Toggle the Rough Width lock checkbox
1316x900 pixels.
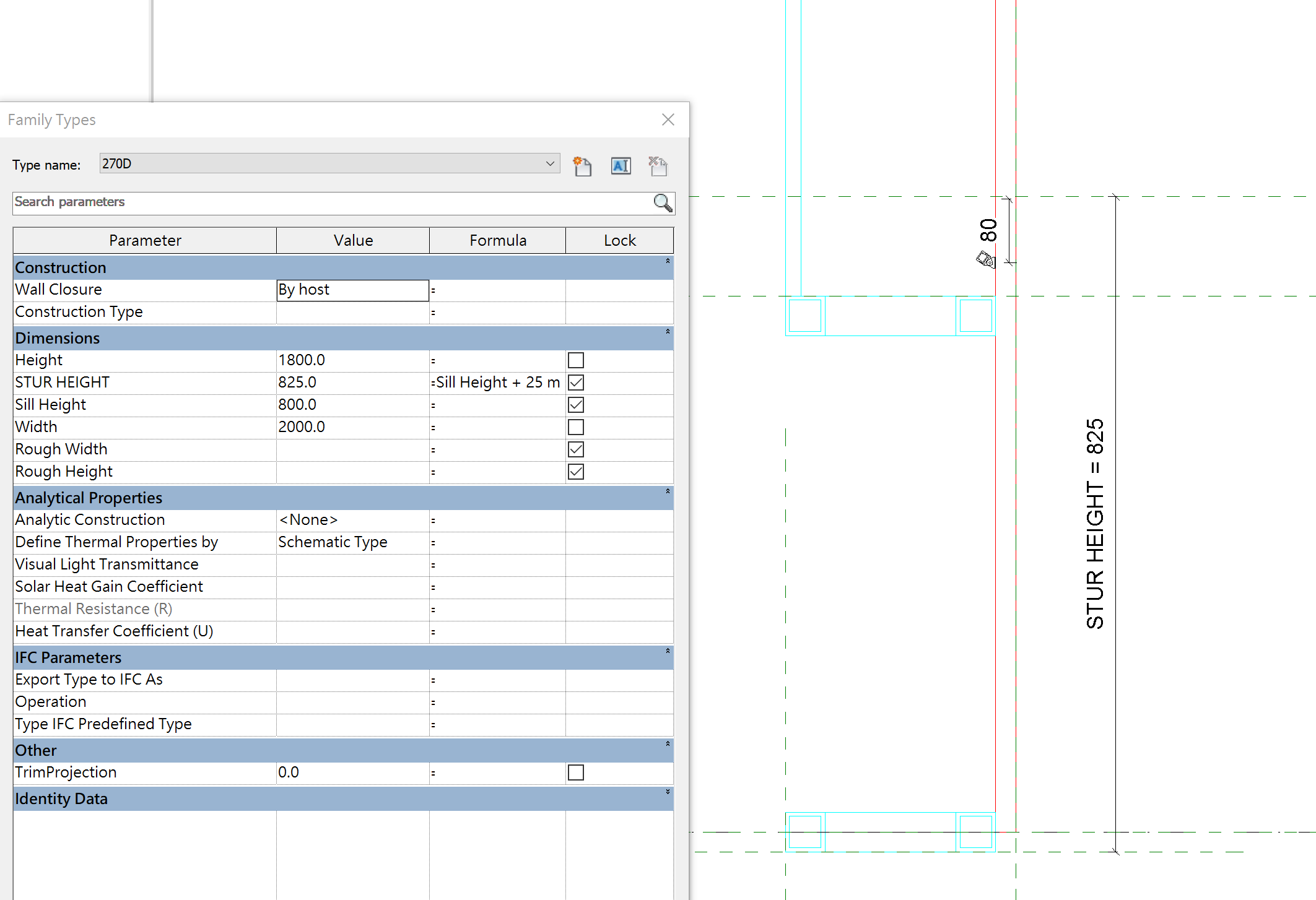(575, 449)
